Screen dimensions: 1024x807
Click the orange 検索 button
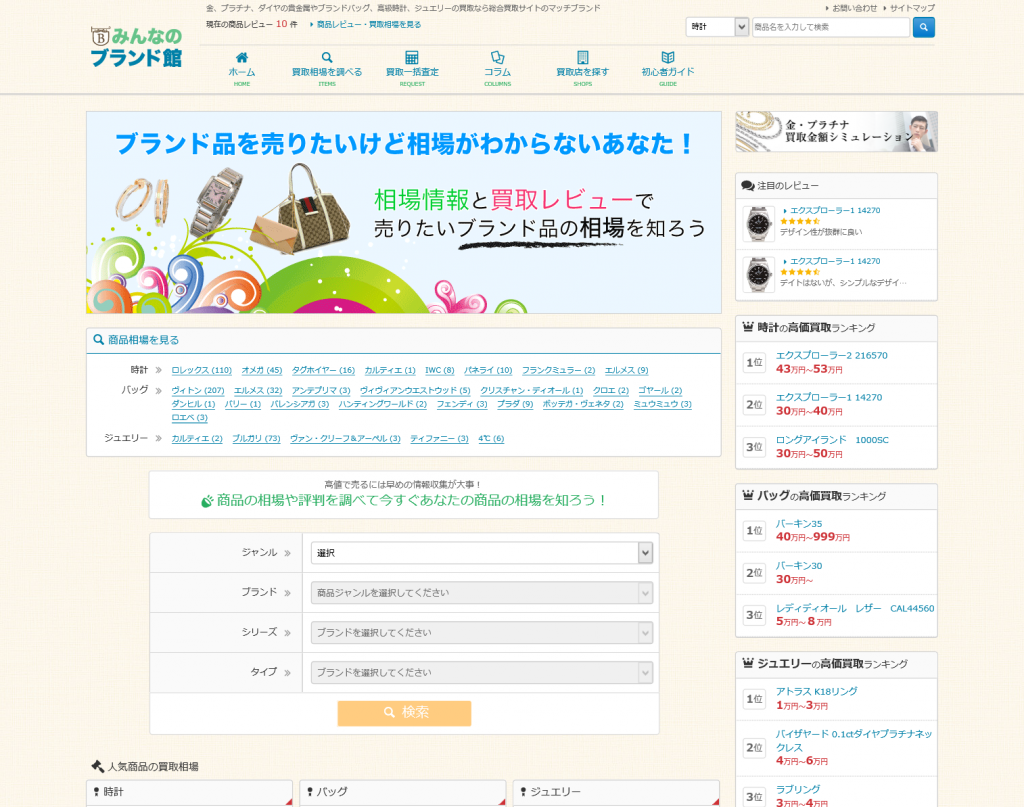[x=404, y=713]
